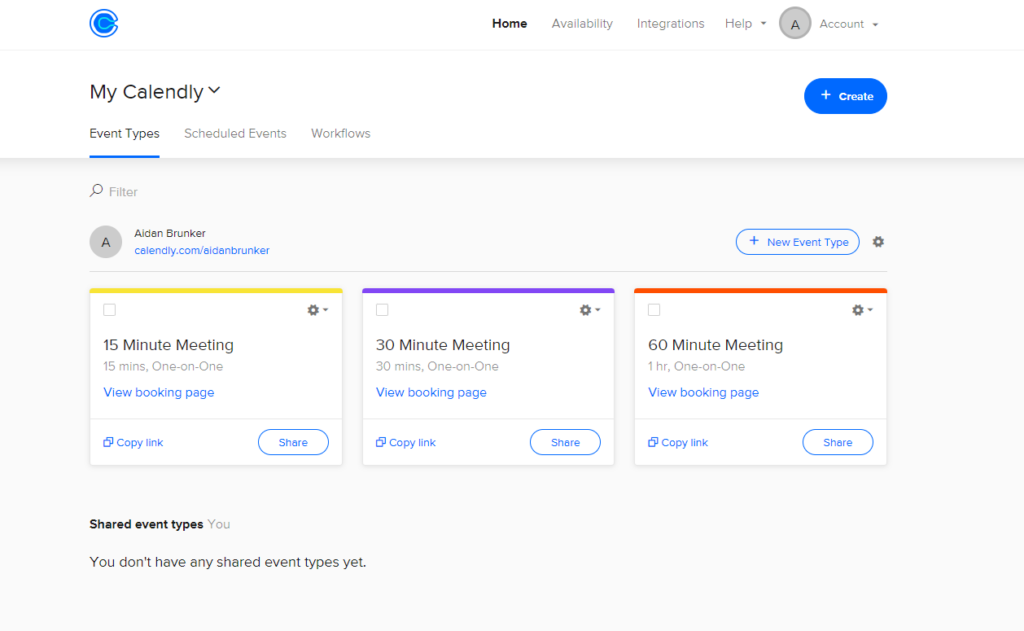Select the checkbox on 60 Minute Meeting card
Viewport: 1024px width, 631px height.
click(x=654, y=310)
